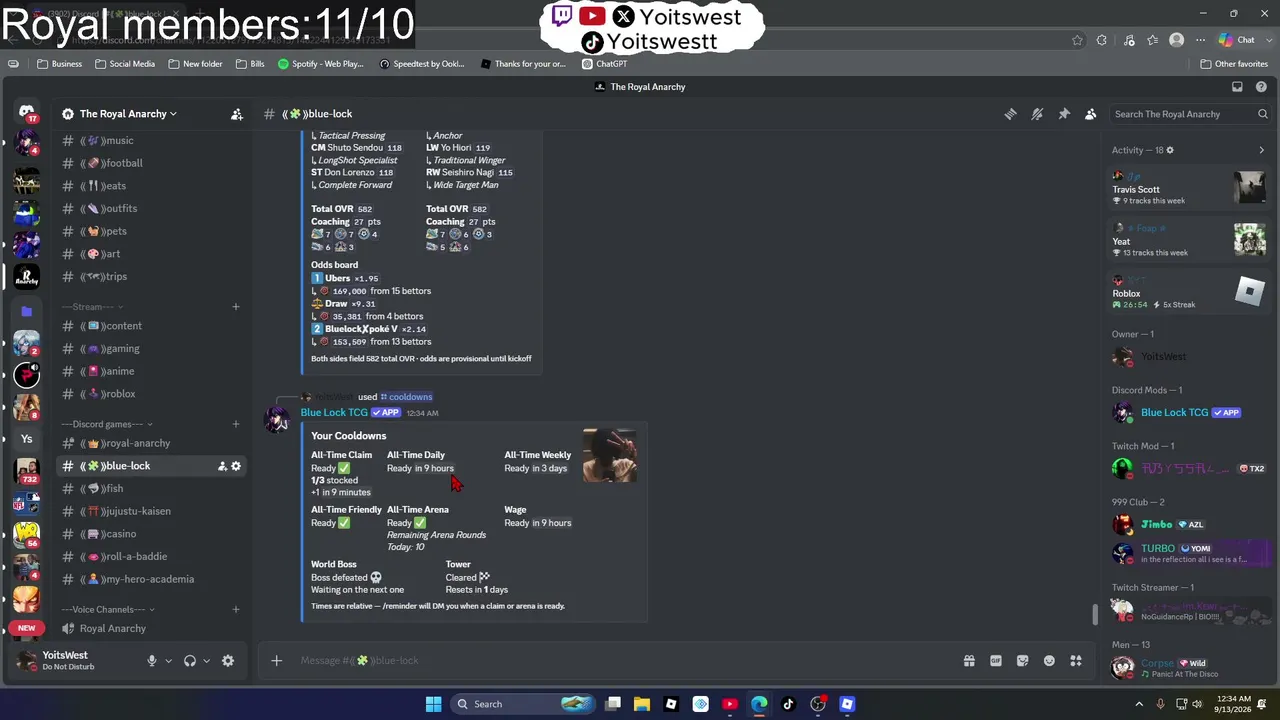Viewport: 1280px width, 720px height.
Task: Mute microphone in user panel
Action: (152, 661)
